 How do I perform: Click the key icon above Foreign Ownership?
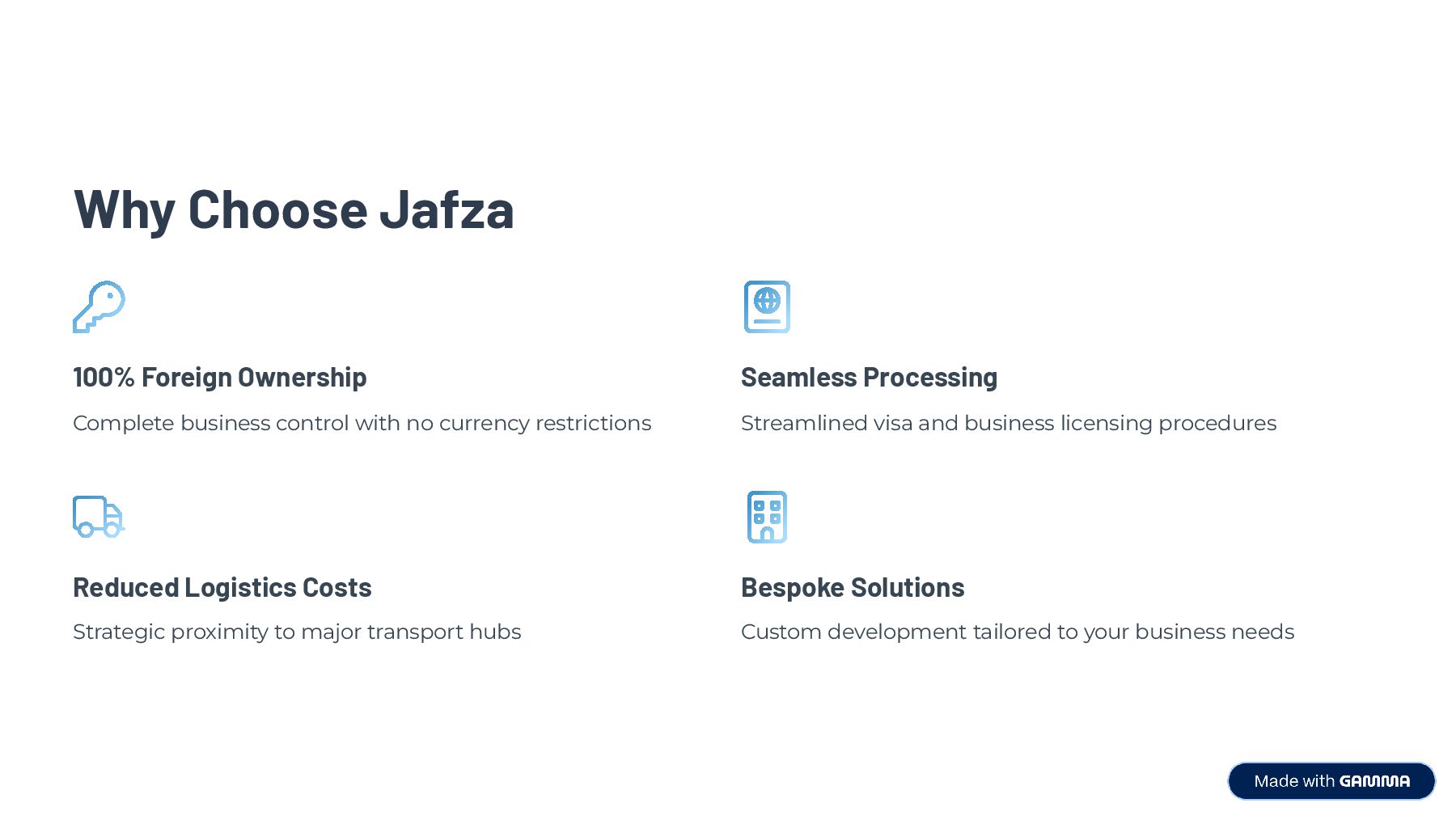(x=99, y=306)
